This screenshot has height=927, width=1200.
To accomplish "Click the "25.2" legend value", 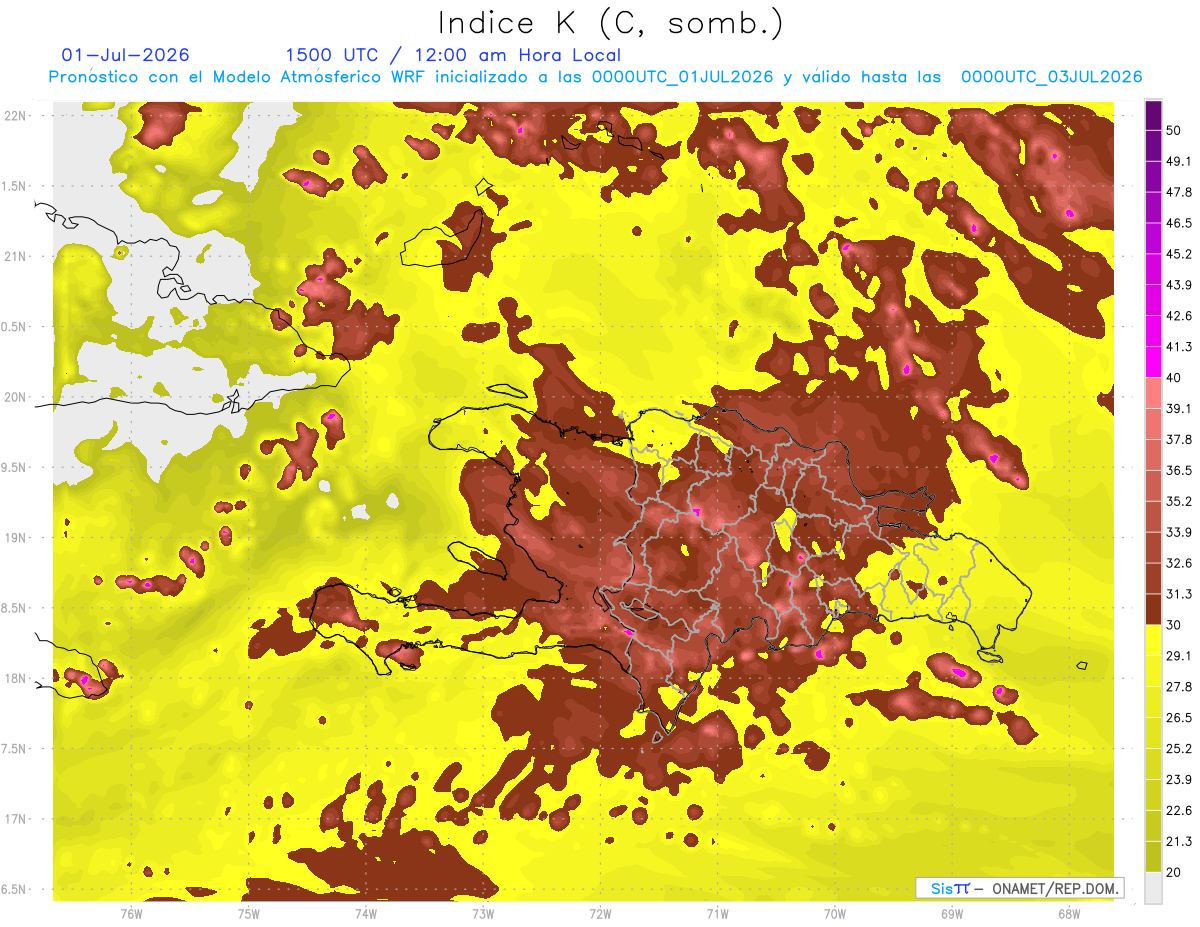I will pyautogui.click(x=1178, y=749).
